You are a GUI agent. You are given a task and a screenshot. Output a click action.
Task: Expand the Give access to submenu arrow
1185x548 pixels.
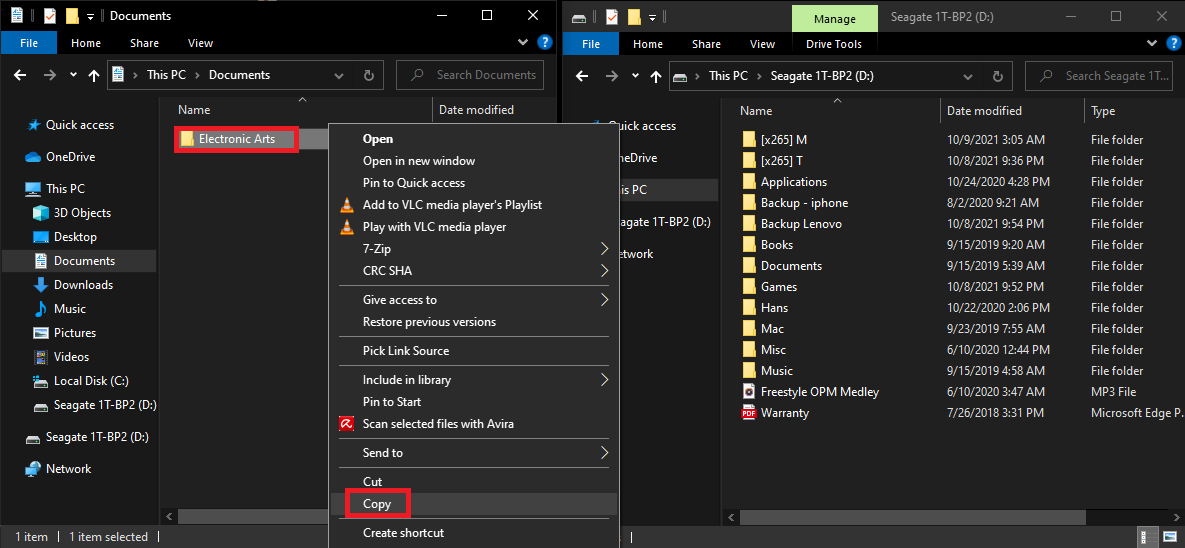(604, 300)
